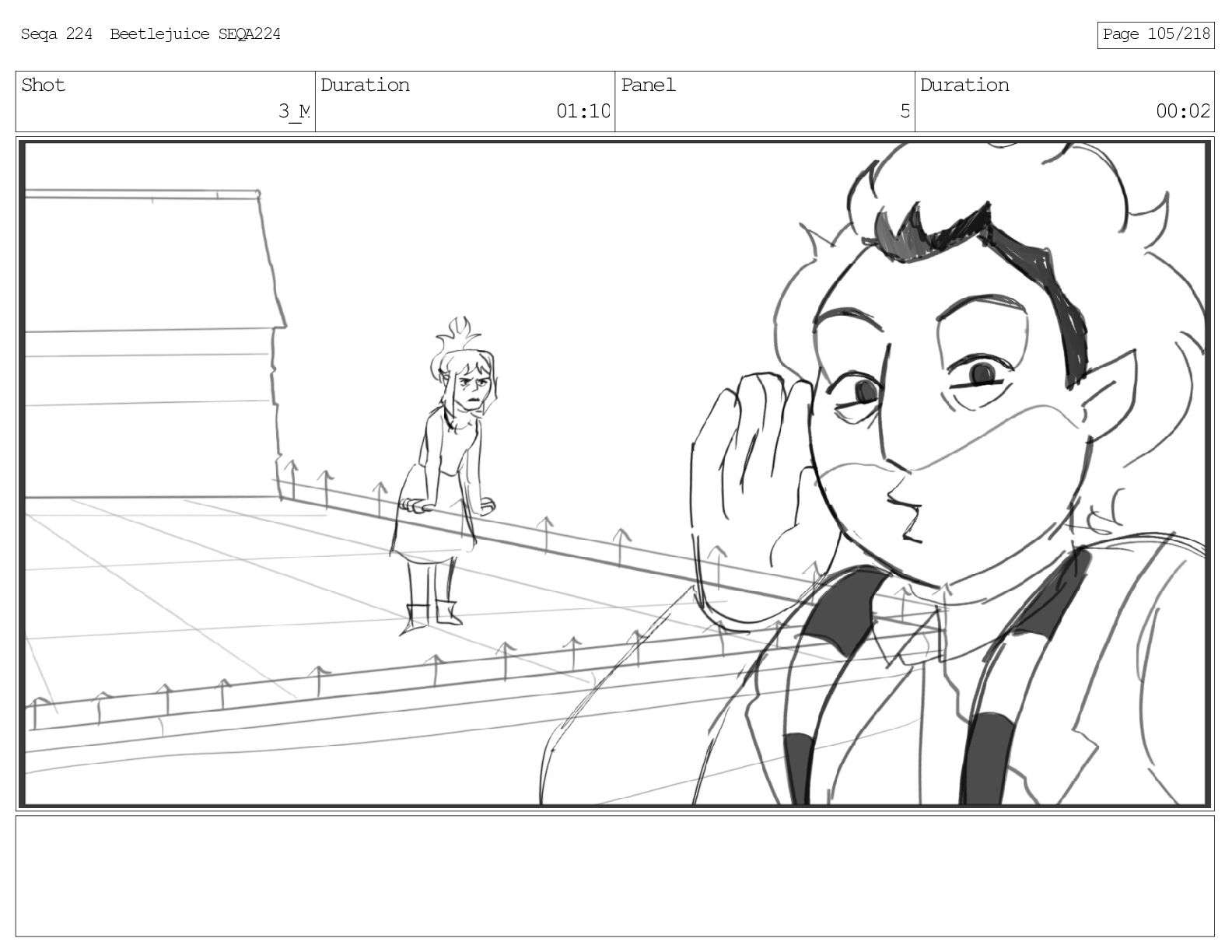Viewport: 1232px width, 952px height.
Task: Click the 'Duration' label beside the Panel field
Action: click(x=964, y=85)
